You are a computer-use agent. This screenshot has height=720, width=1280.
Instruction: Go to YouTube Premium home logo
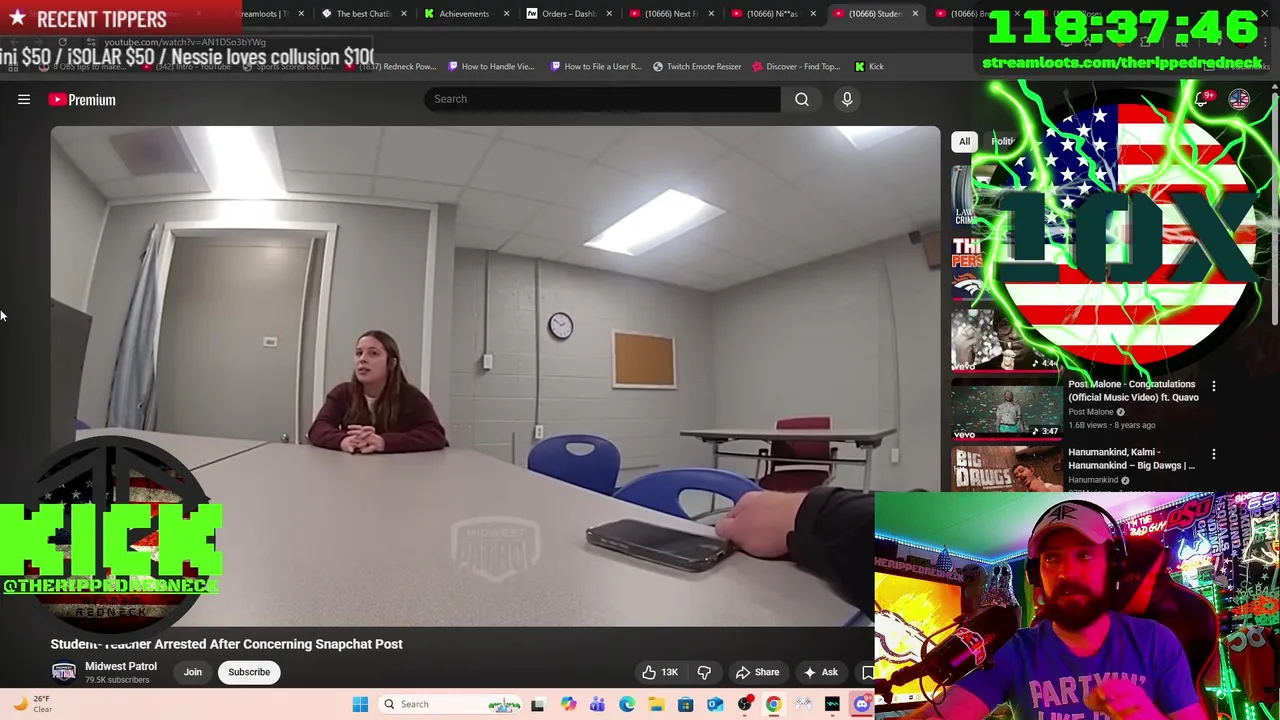[82, 99]
